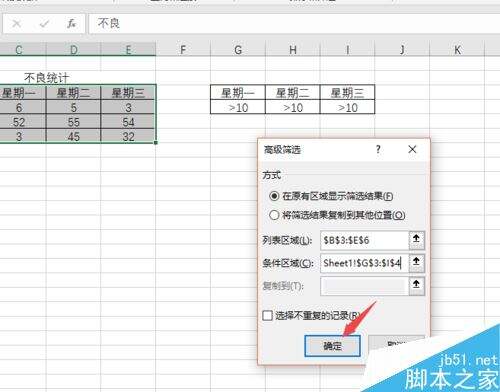Select criteria cell 星期一 in column G
500x392 pixels.
(x=238, y=93)
